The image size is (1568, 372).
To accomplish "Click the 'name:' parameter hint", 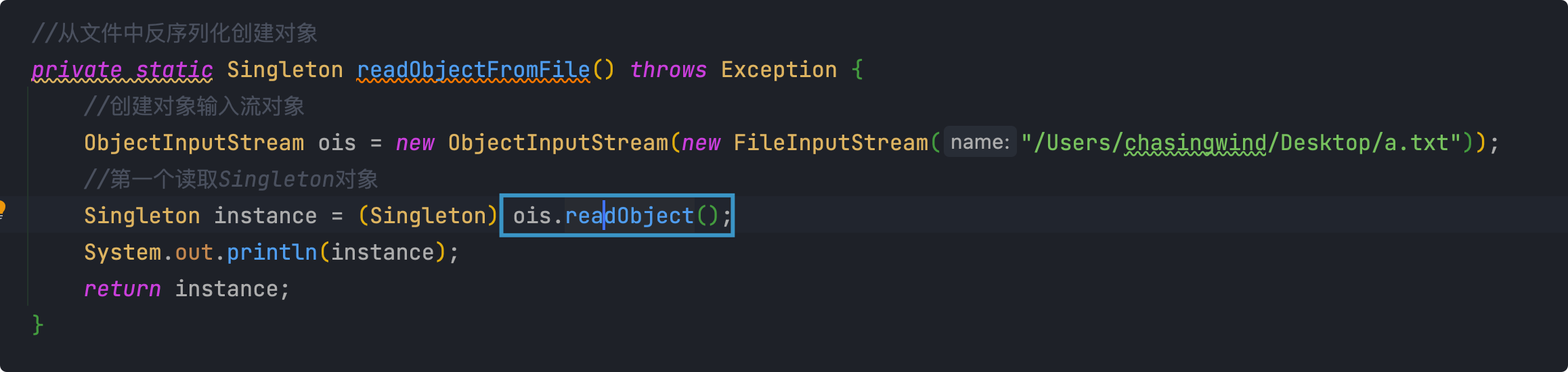I will (x=980, y=142).
